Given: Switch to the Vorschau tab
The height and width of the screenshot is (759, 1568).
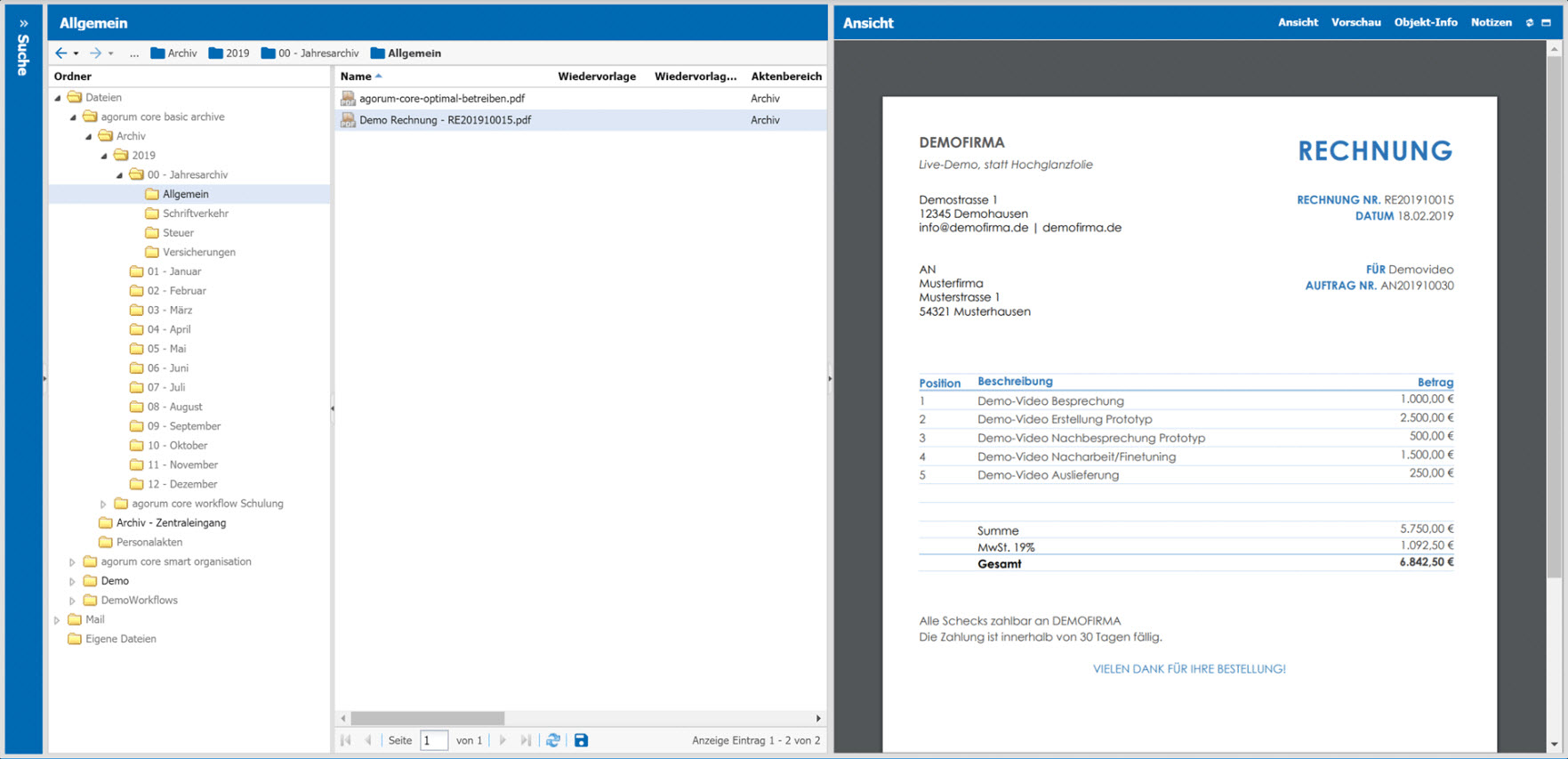Looking at the screenshot, I should [x=1355, y=22].
